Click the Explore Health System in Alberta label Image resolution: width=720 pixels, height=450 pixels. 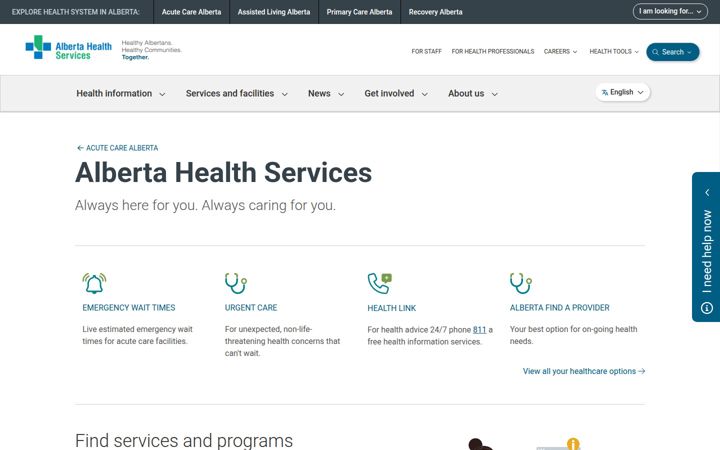click(x=76, y=12)
